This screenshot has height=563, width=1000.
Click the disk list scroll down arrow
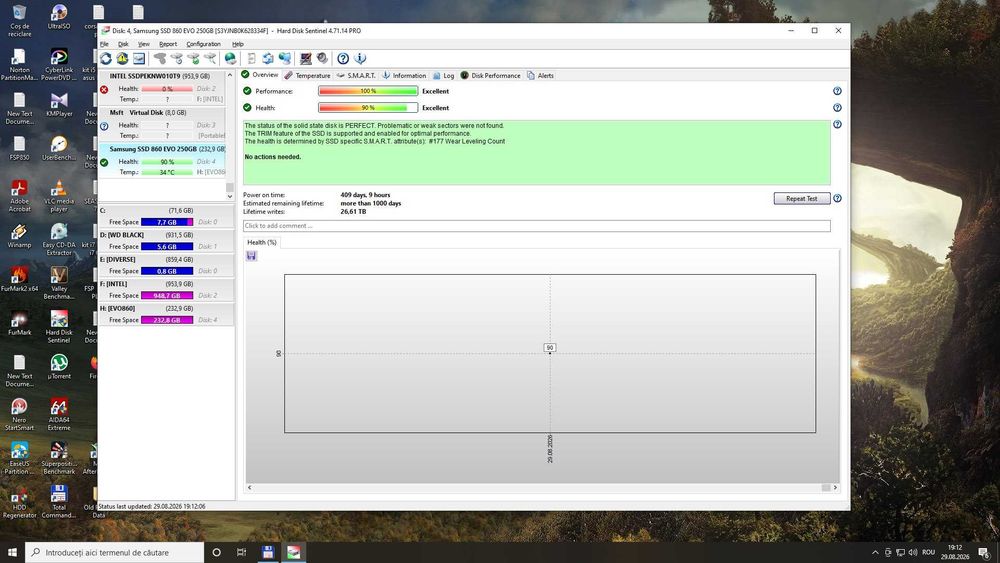230,196
